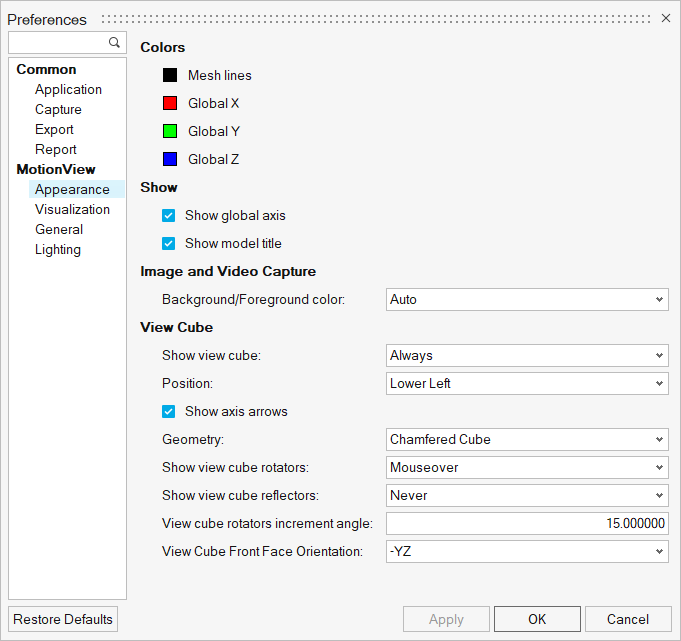
Task: Open the Global X red color swatch
Action: tap(170, 103)
